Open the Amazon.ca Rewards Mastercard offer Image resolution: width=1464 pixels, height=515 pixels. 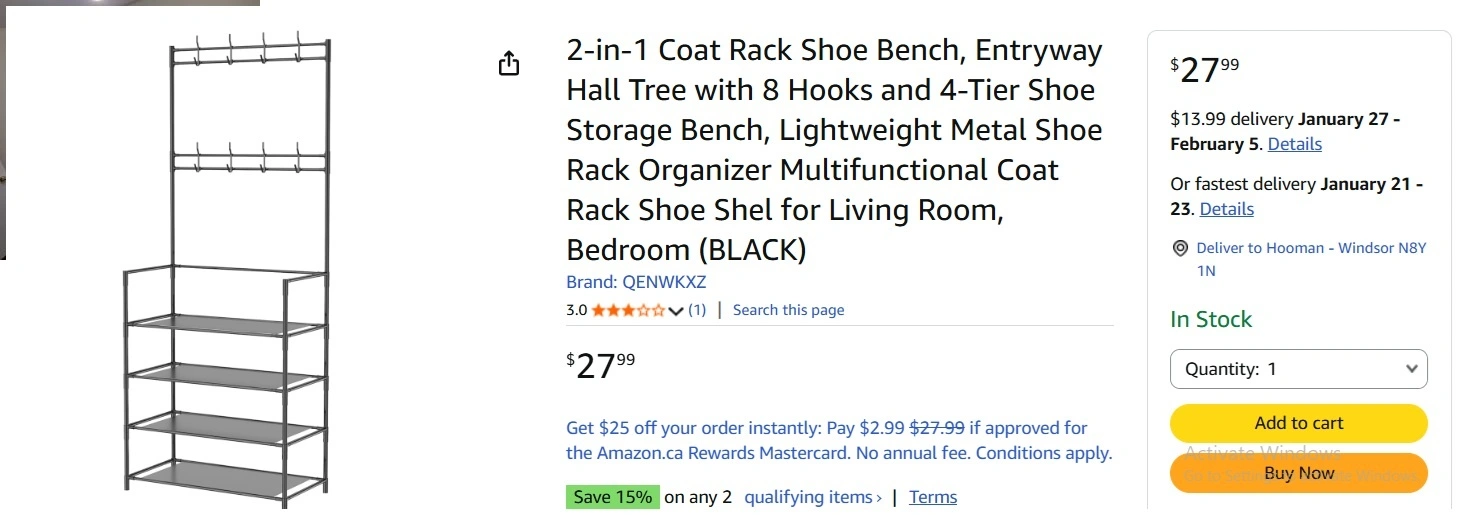[838, 441]
